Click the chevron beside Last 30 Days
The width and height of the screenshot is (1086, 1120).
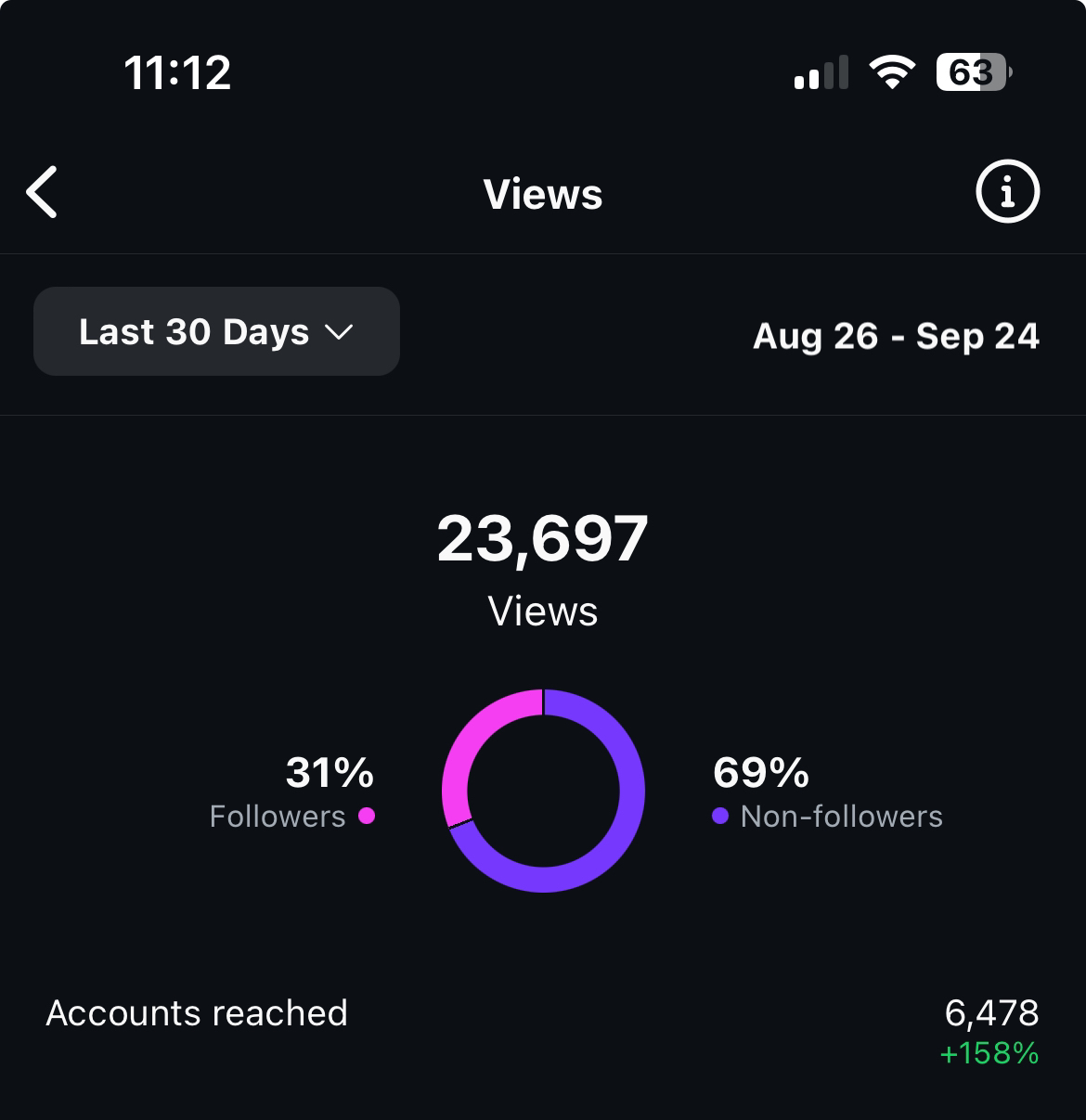340,332
